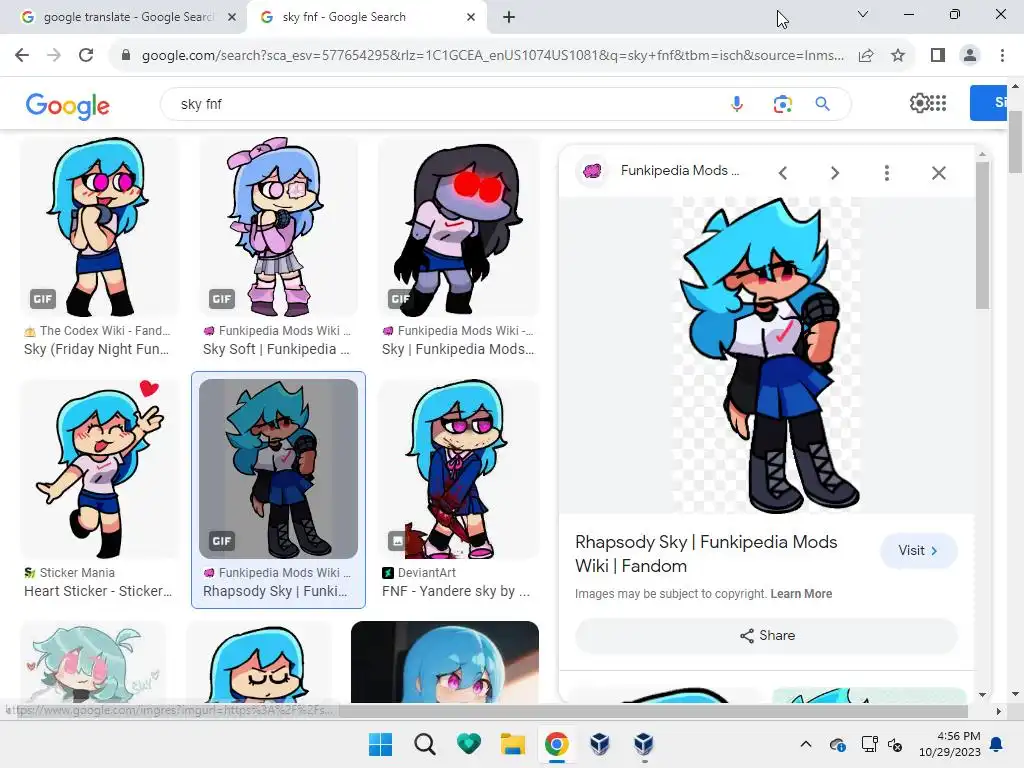Select the sky fnf search tab
Image resolution: width=1024 pixels, height=768 pixels.
point(366,17)
